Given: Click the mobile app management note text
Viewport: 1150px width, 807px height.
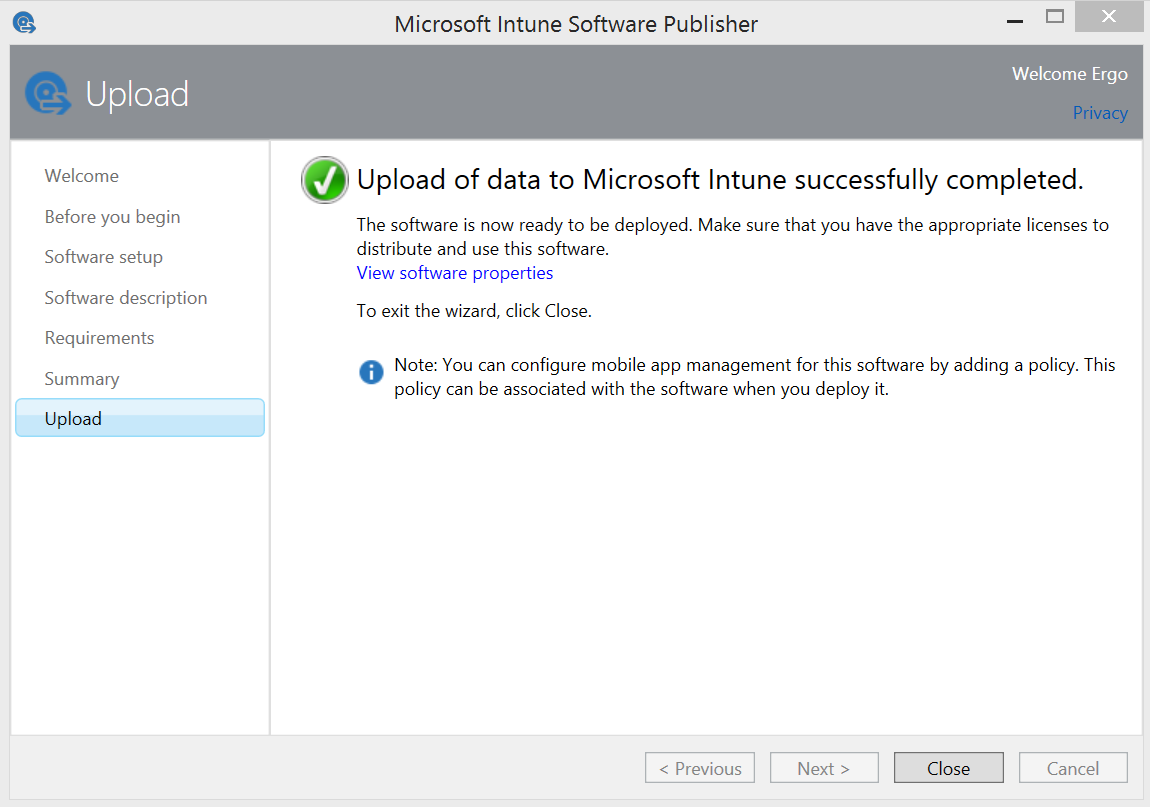Looking at the screenshot, I should pos(754,377).
